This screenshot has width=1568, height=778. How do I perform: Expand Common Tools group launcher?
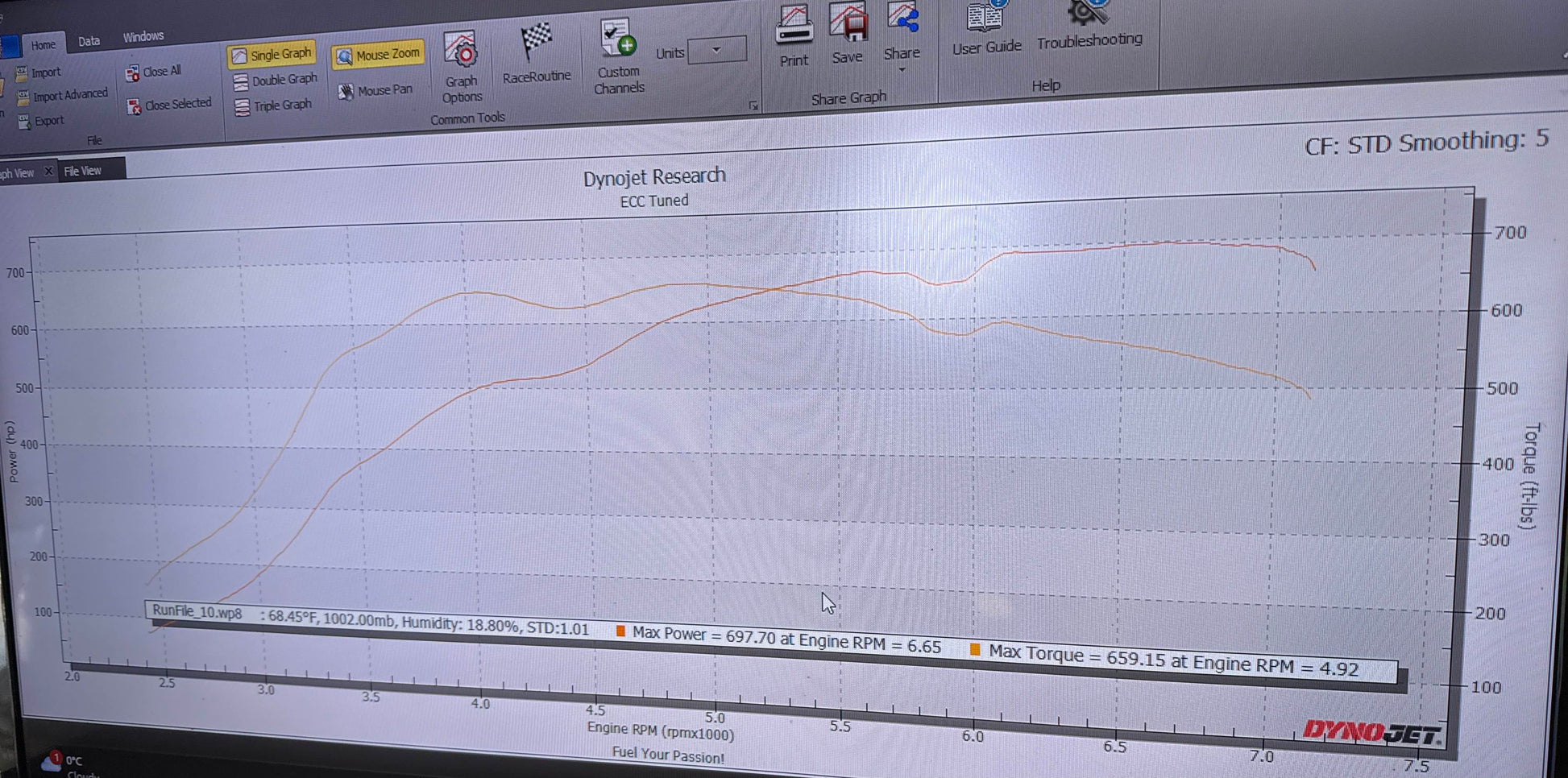(753, 106)
